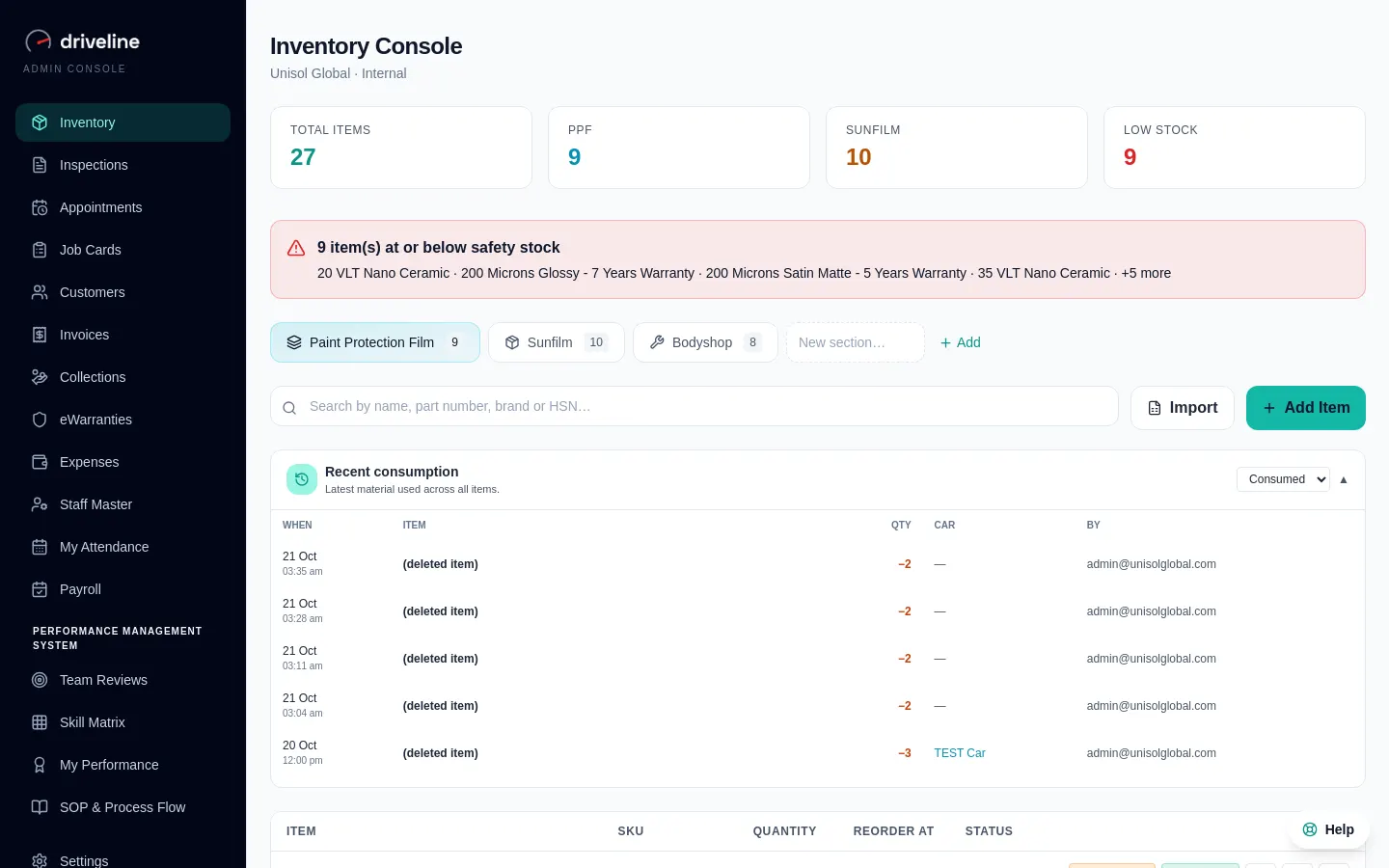Image resolution: width=1389 pixels, height=868 pixels.
Task: Select Paint Protection Film tab
Action: coord(375,342)
